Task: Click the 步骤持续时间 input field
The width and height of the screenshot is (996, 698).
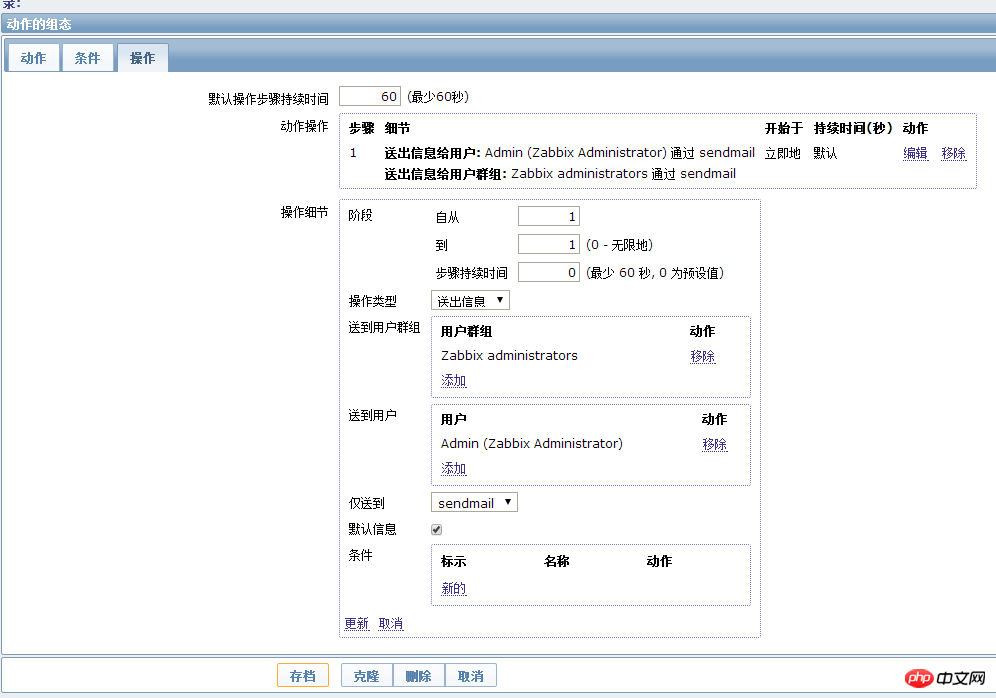Action: point(549,272)
